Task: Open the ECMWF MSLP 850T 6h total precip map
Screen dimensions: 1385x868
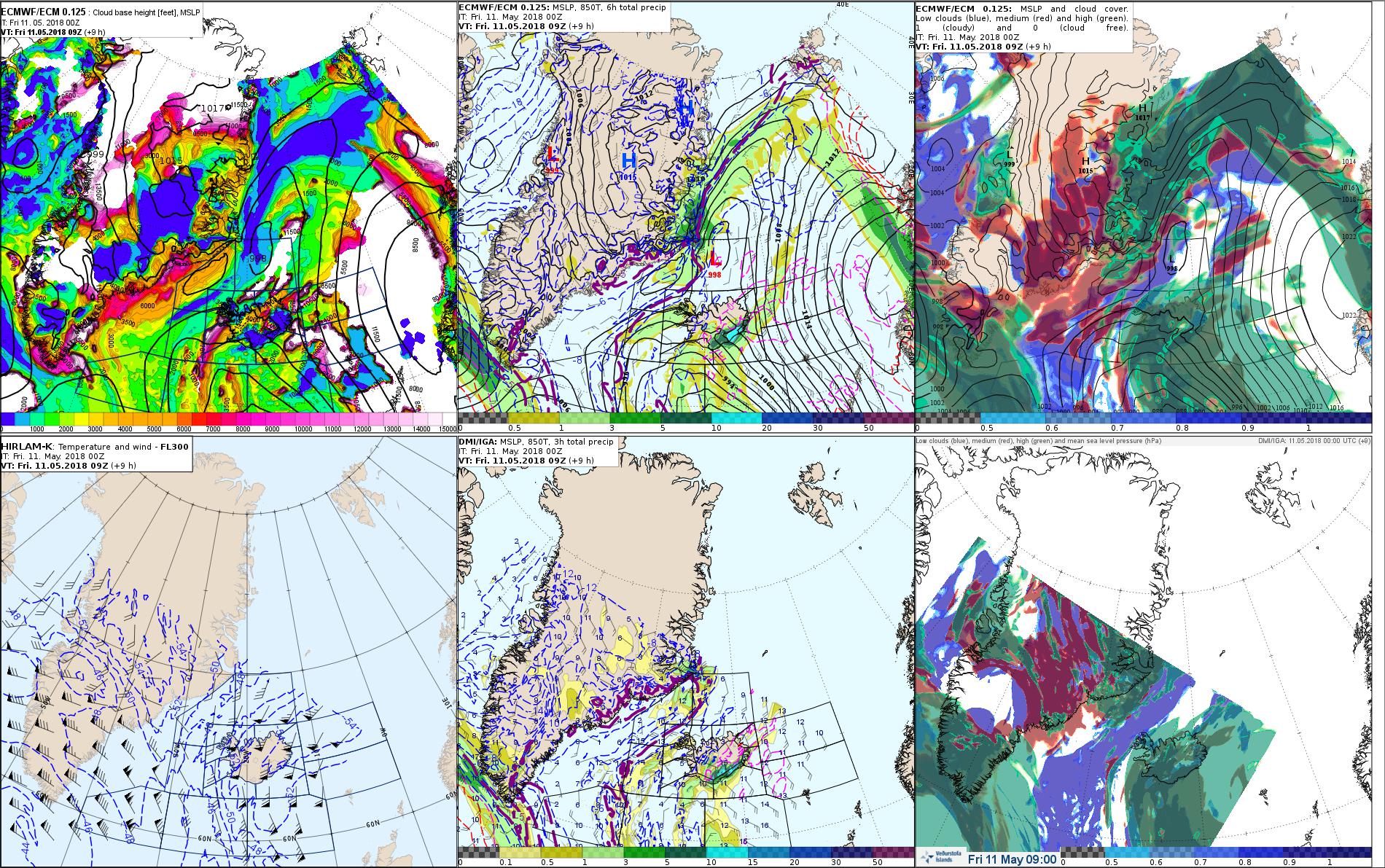Action: pyautogui.click(x=685, y=216)
